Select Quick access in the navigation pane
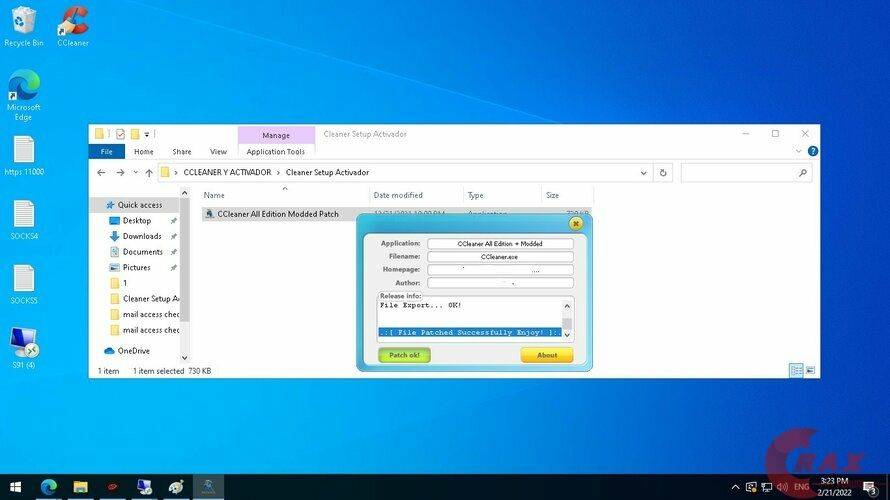890x500 pixels. [140, 205]
